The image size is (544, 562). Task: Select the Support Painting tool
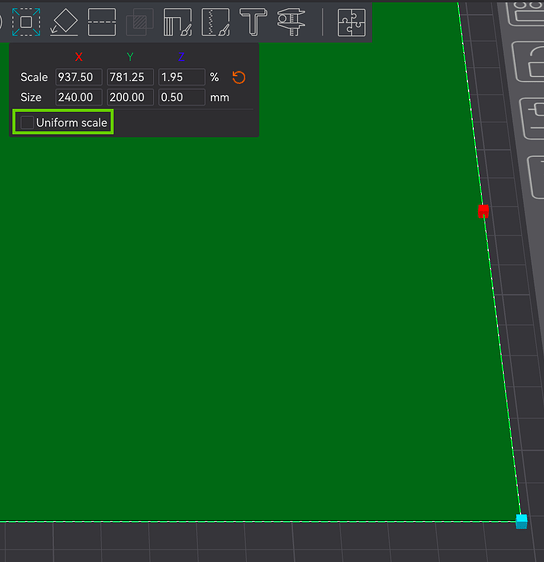tap(178, 22)
